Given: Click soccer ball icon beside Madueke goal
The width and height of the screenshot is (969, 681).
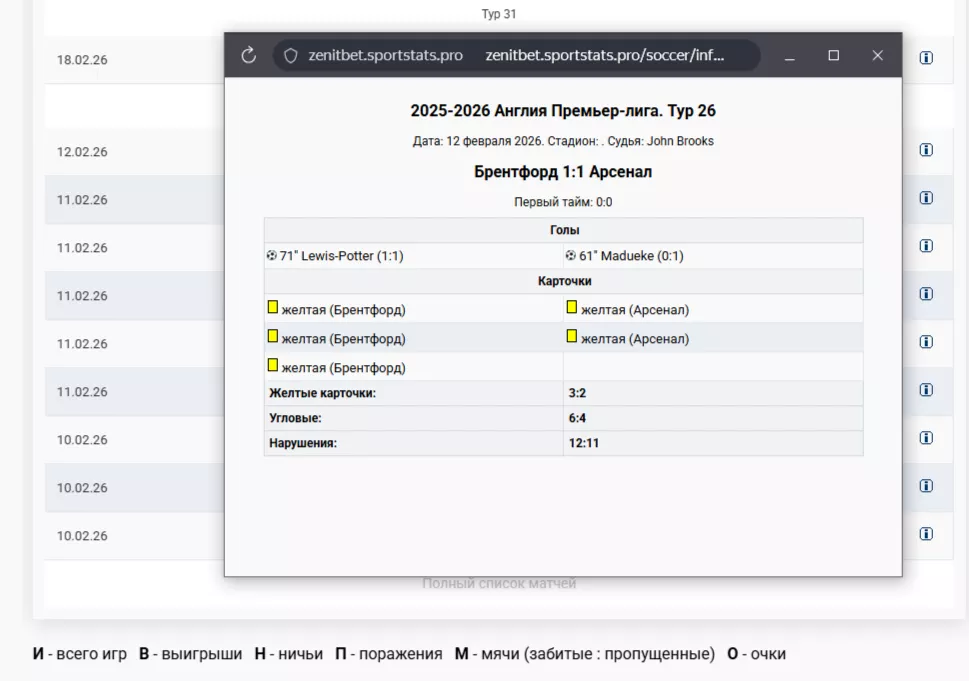Looking at the screenshot, I should pos(570,256).
